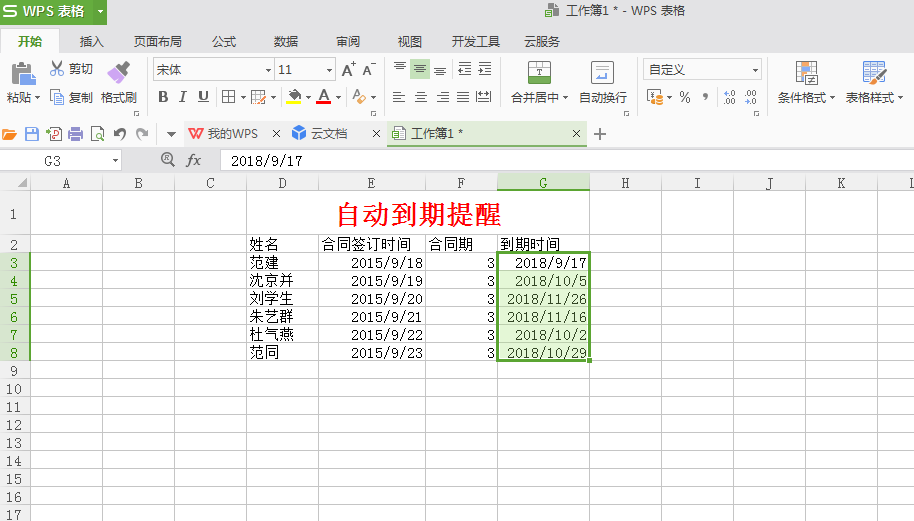
Task: Toggle underline formatting
Action: coord(203,97)
